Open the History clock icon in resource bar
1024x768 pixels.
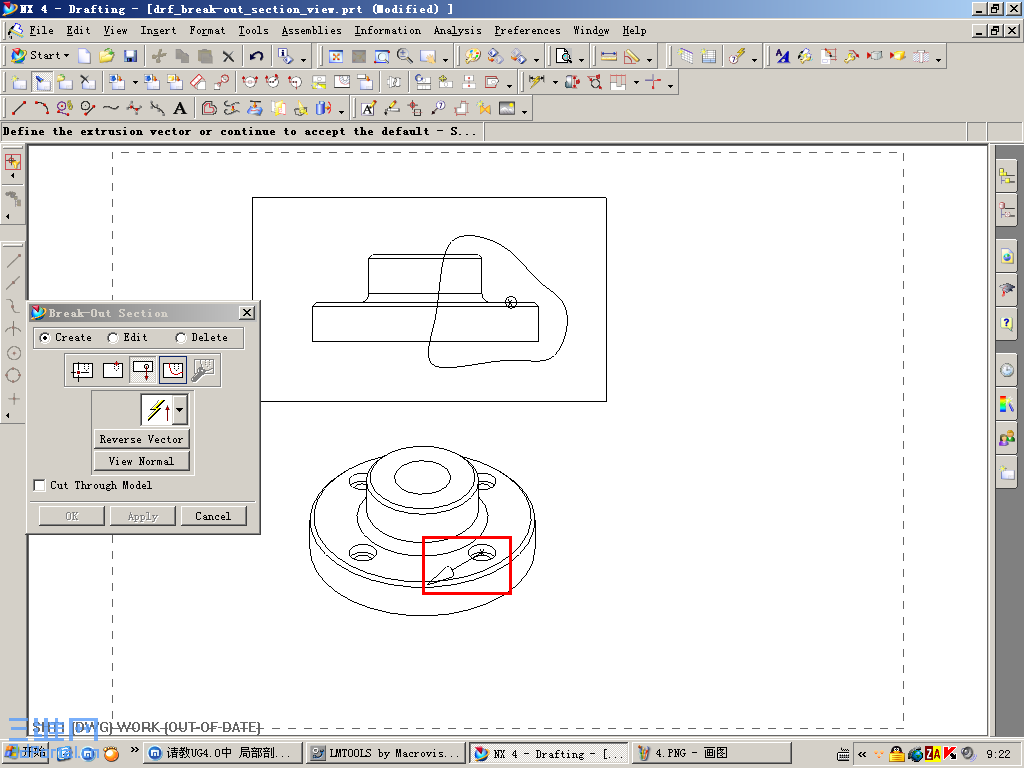coord(1007,370)
